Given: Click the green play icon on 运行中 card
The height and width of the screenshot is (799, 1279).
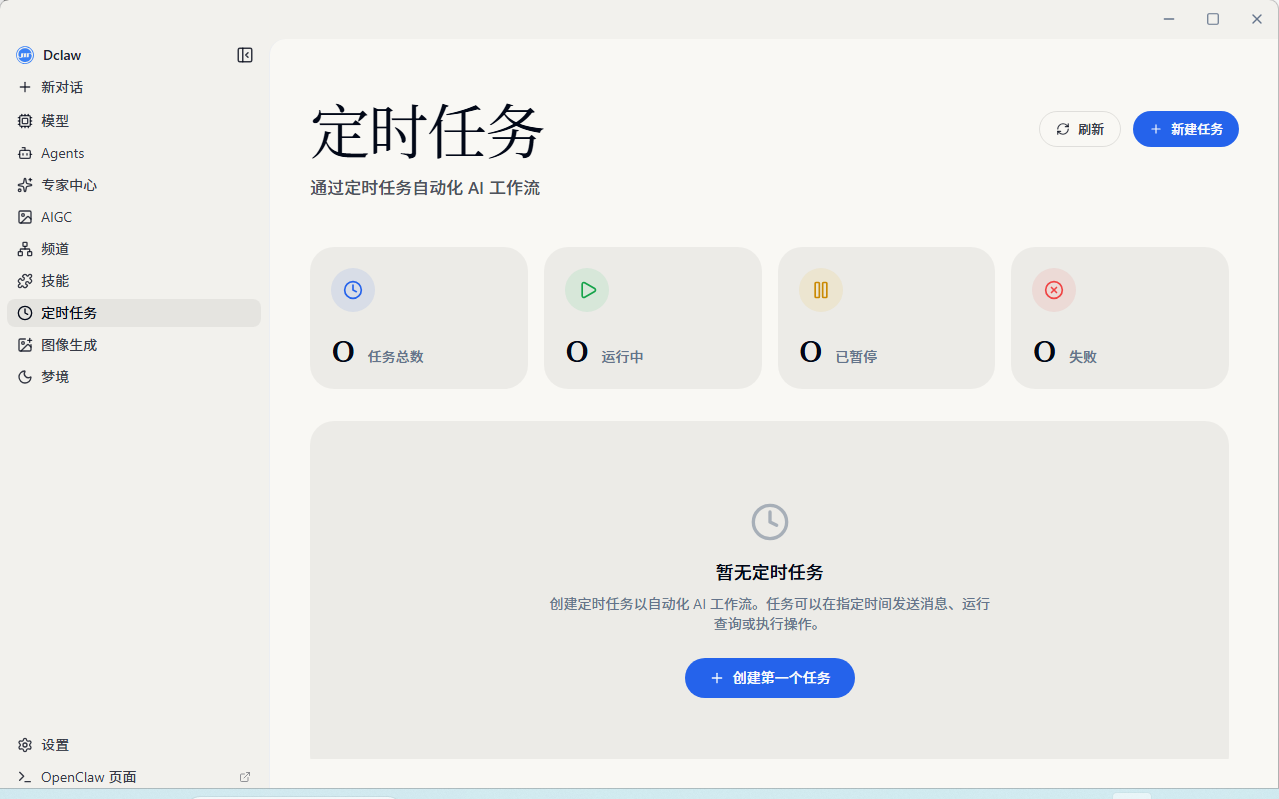Looking at the screenshot, I should click(587, 290).
